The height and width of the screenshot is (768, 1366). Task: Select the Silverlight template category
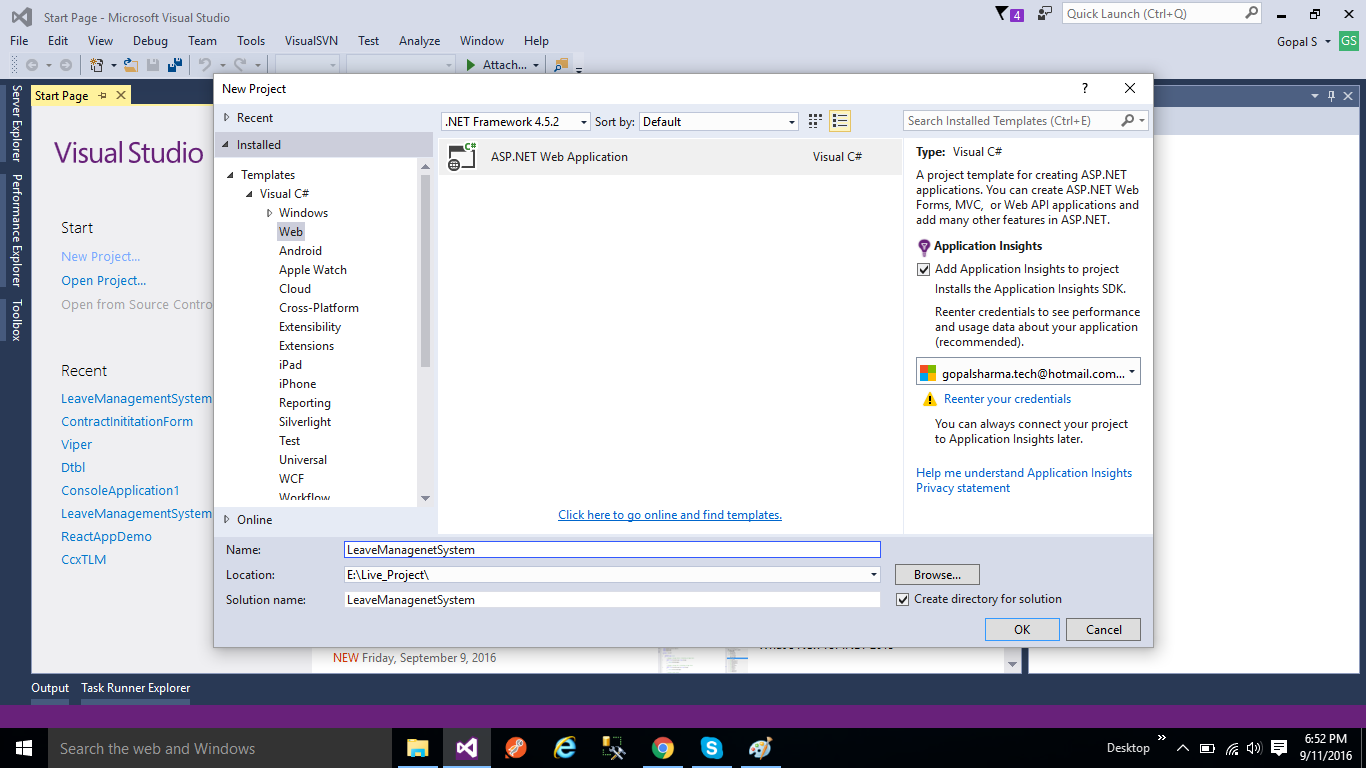pos(305,422)
